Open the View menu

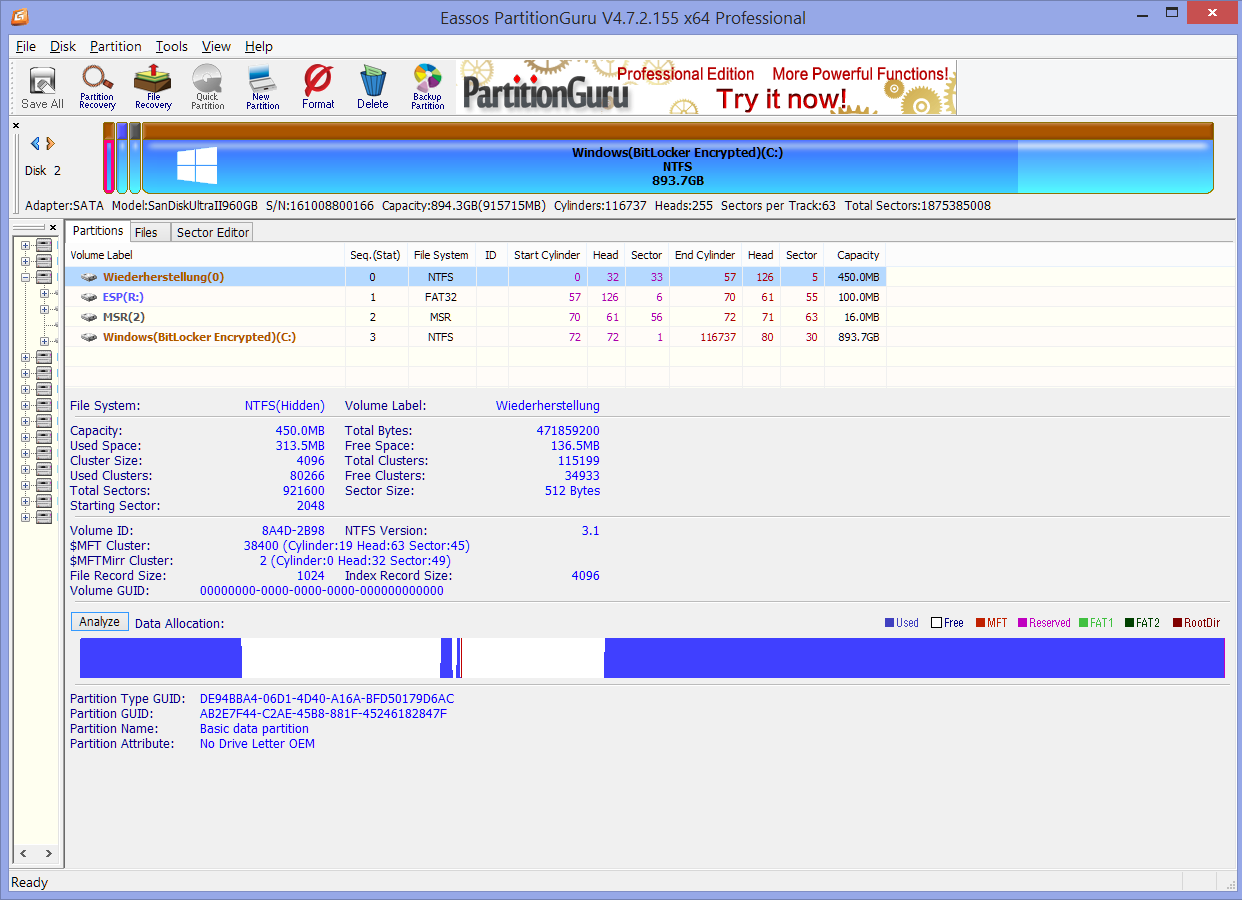coord(216,46)
